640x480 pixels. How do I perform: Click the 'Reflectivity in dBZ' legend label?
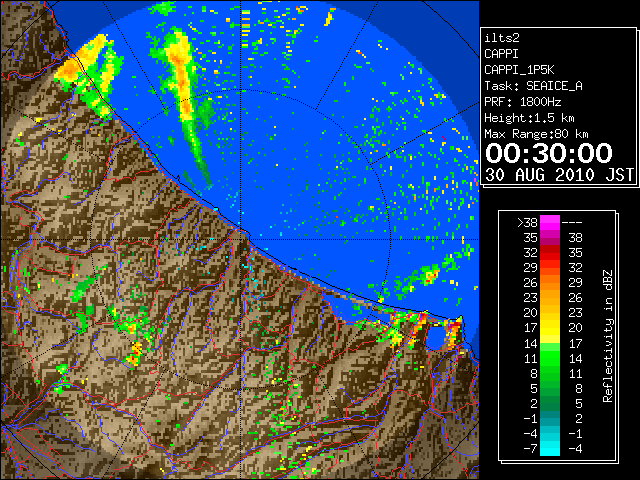[x=608, y=336]
